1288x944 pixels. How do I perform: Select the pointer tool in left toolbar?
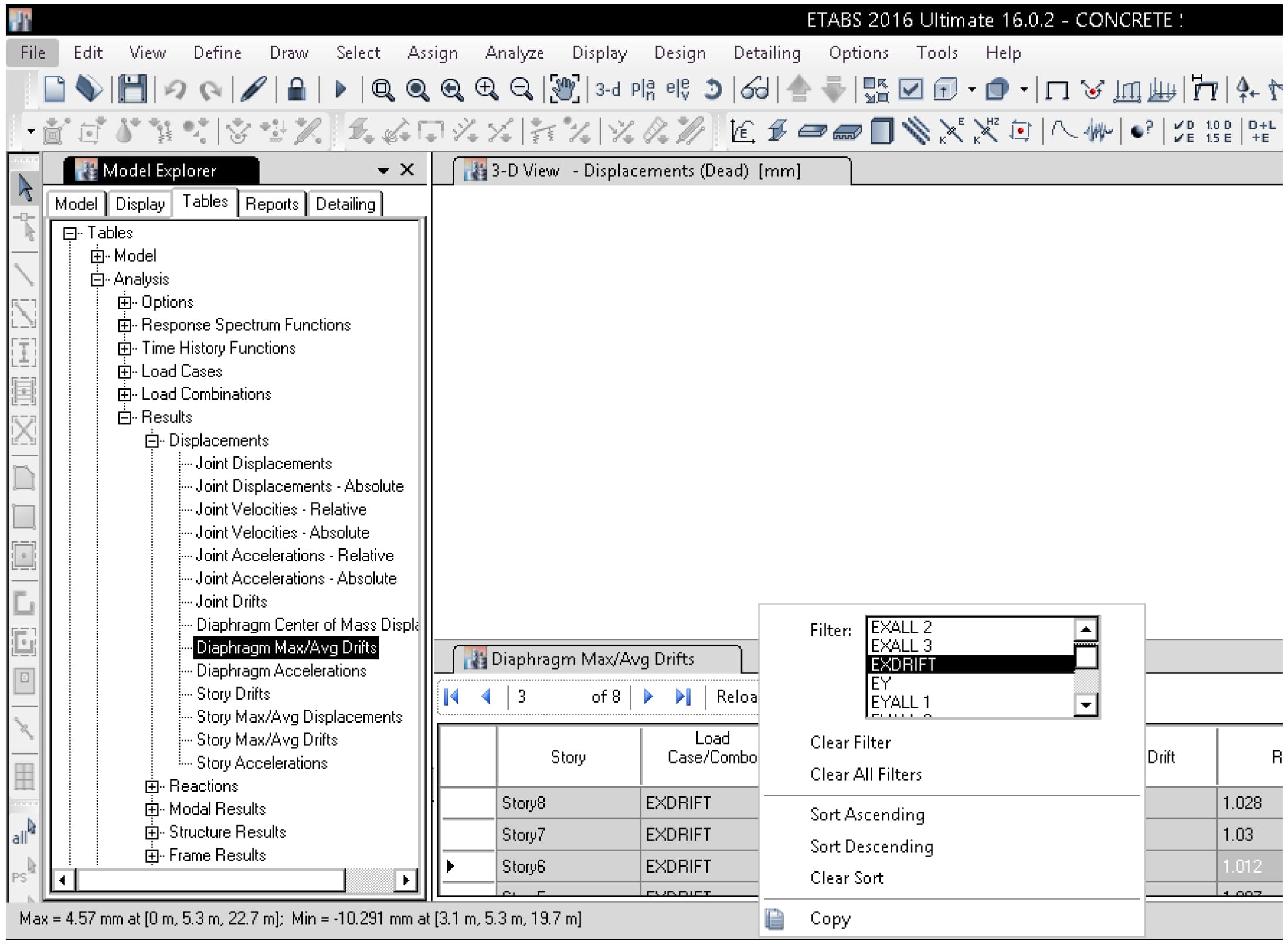tap(24, 188)
